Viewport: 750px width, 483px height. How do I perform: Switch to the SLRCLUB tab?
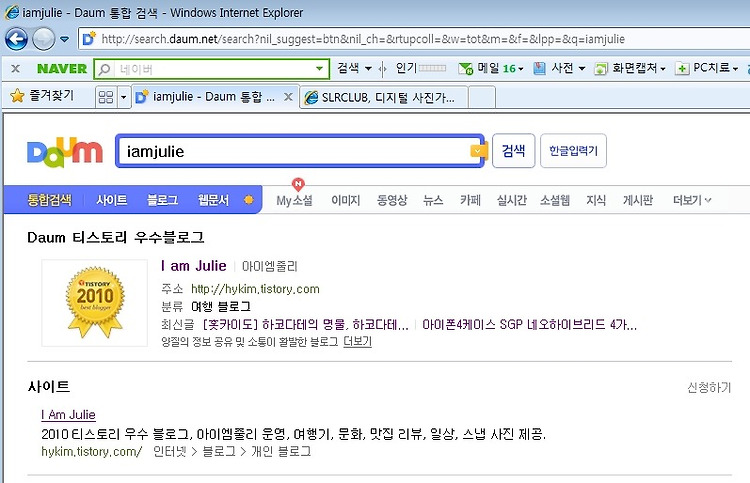[384, 98]
